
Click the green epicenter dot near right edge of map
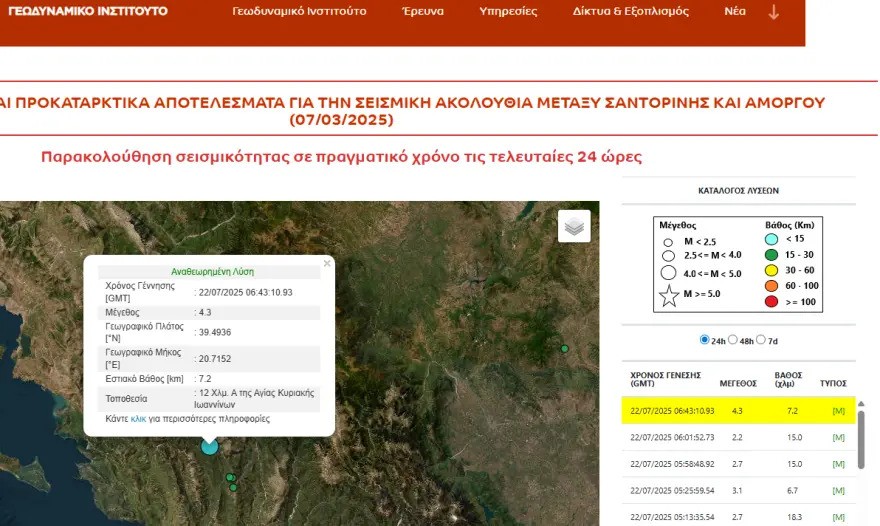coord(565,349)
